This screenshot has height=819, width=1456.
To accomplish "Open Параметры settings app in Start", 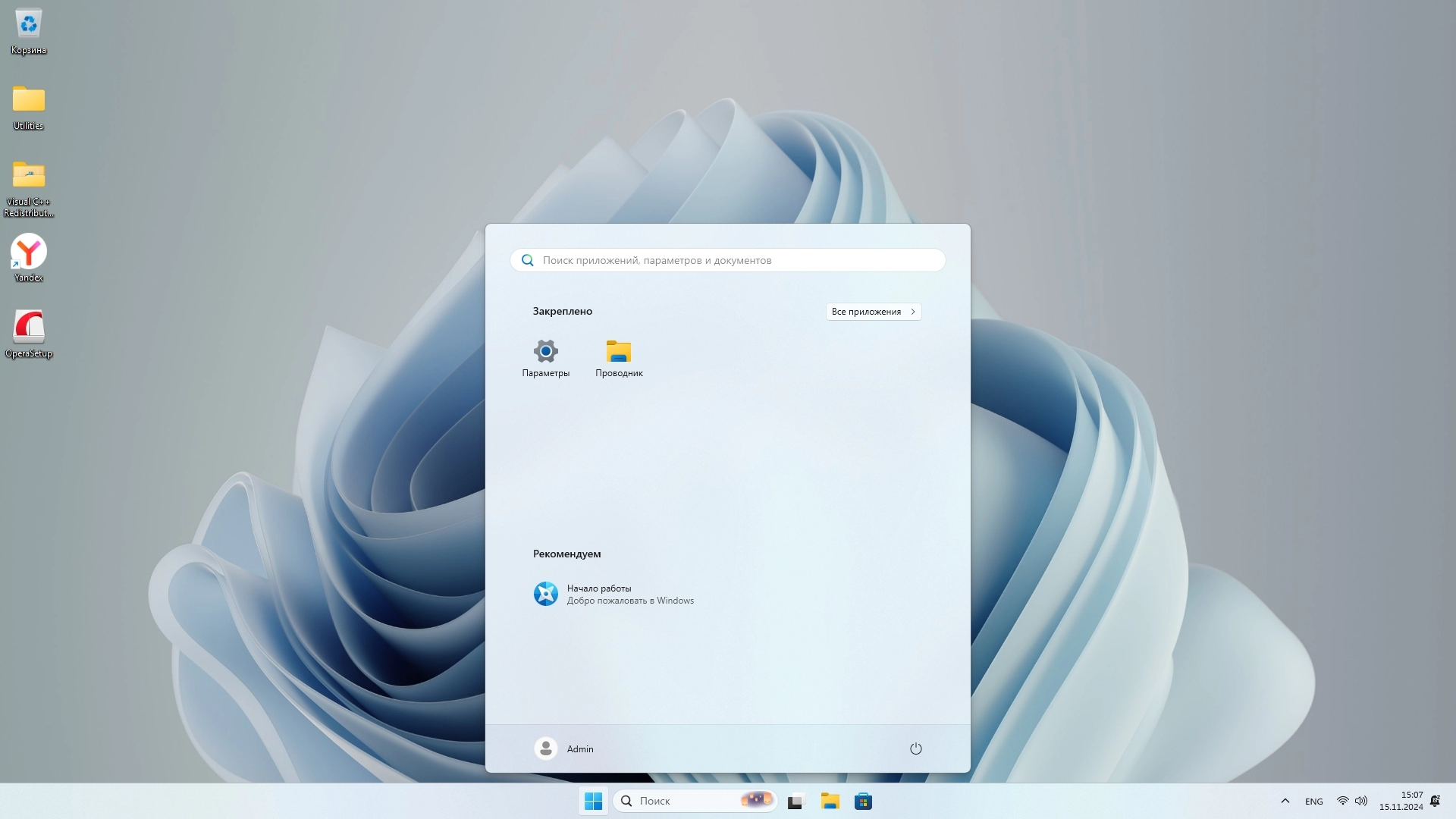I will pos(545,358).
